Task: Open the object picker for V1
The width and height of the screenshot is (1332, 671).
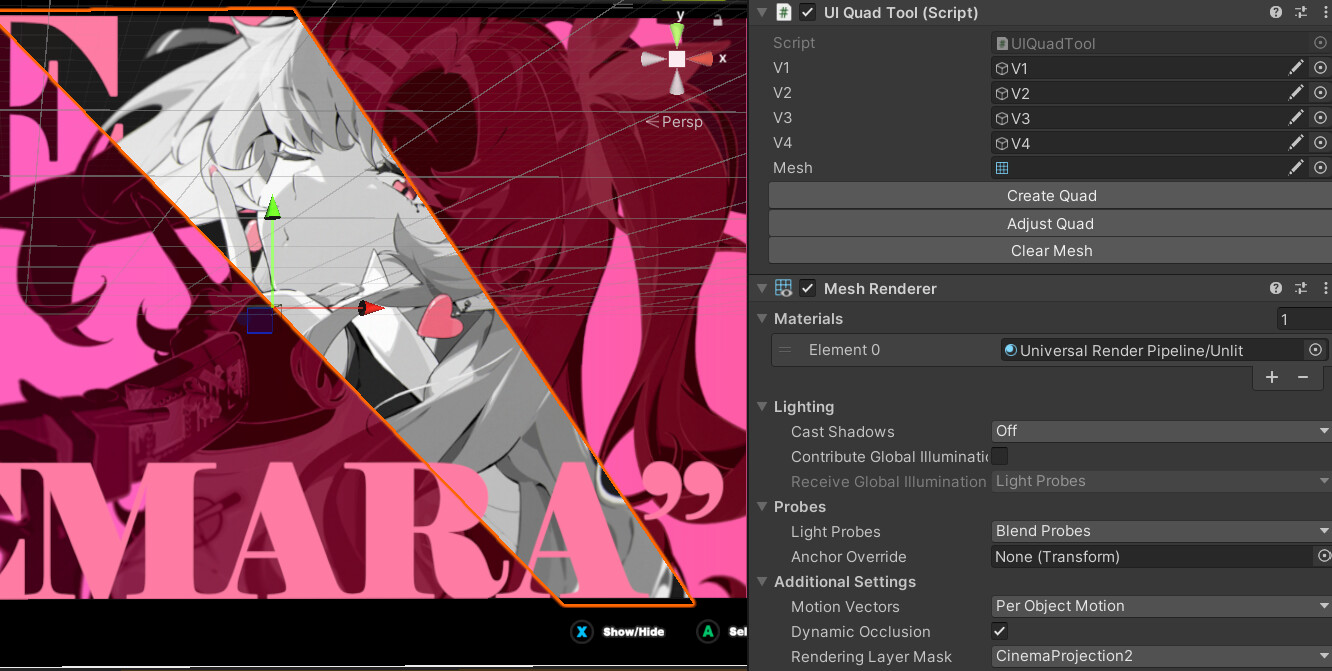Action: click(1320, 68)
